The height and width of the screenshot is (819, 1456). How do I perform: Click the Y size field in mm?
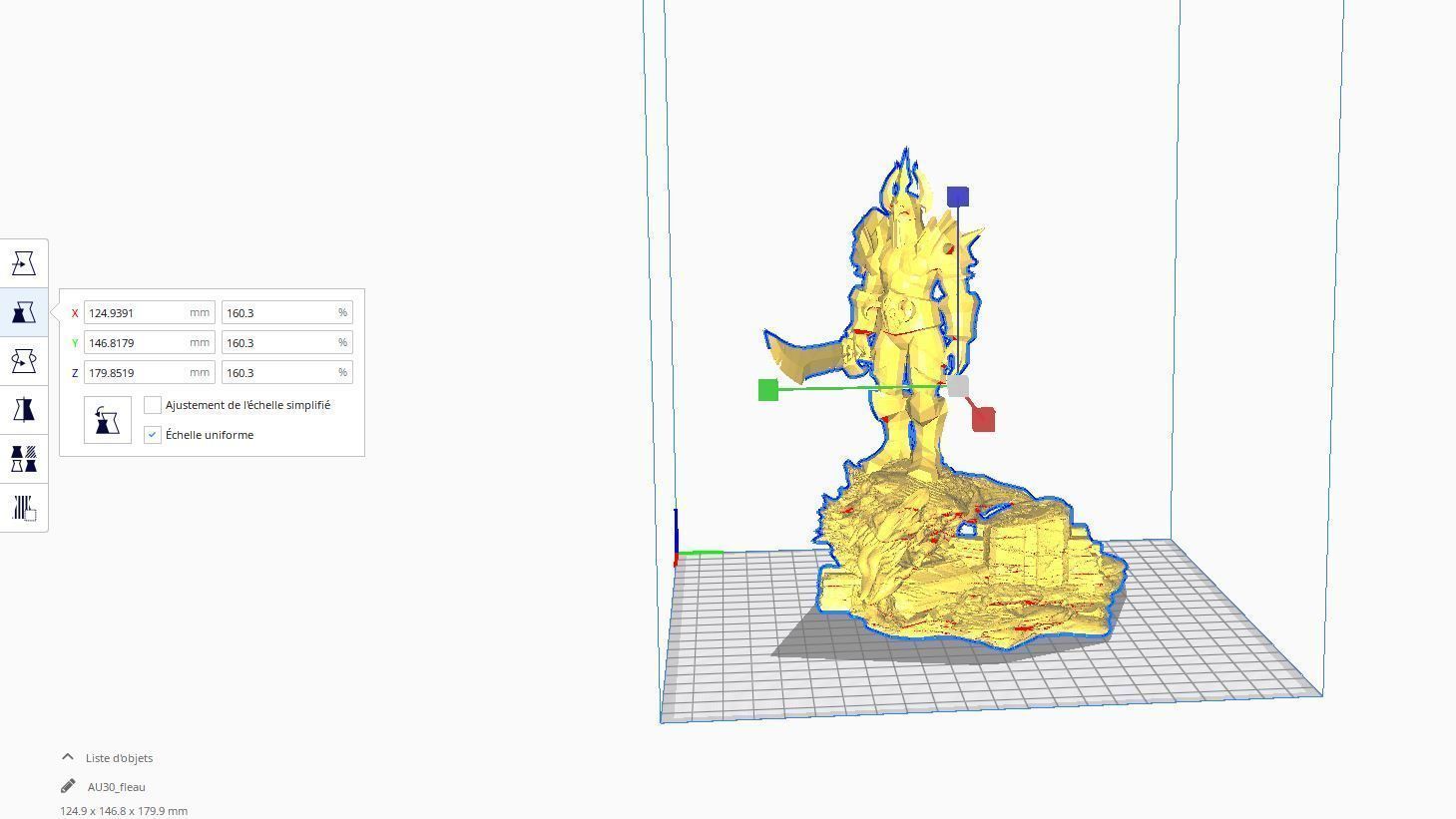(150, 343)
